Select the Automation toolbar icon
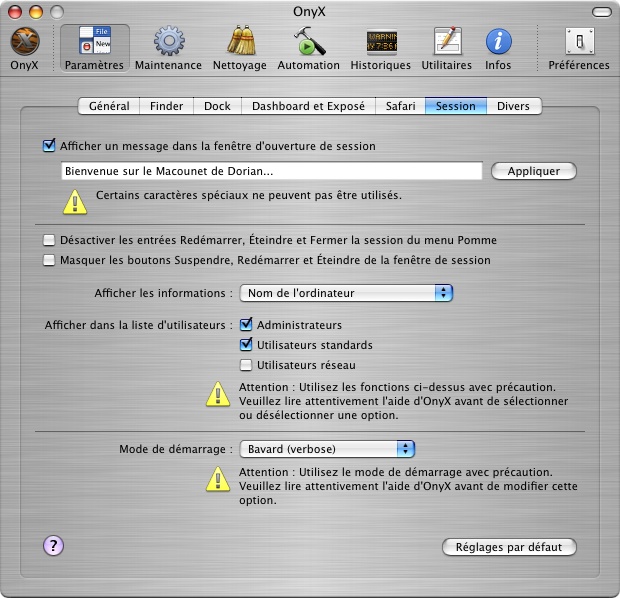Screen dimensions: 620x598 308,43
